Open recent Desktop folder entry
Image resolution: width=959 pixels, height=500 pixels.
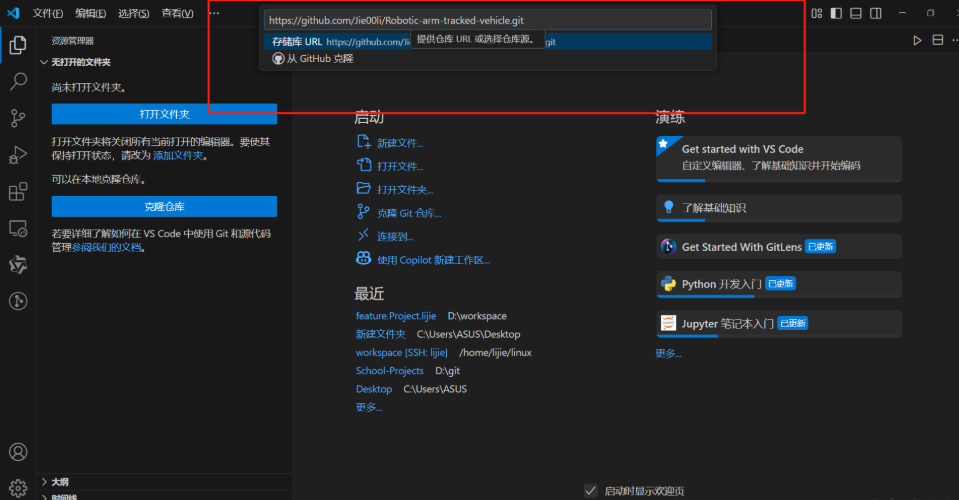point(374,389)
